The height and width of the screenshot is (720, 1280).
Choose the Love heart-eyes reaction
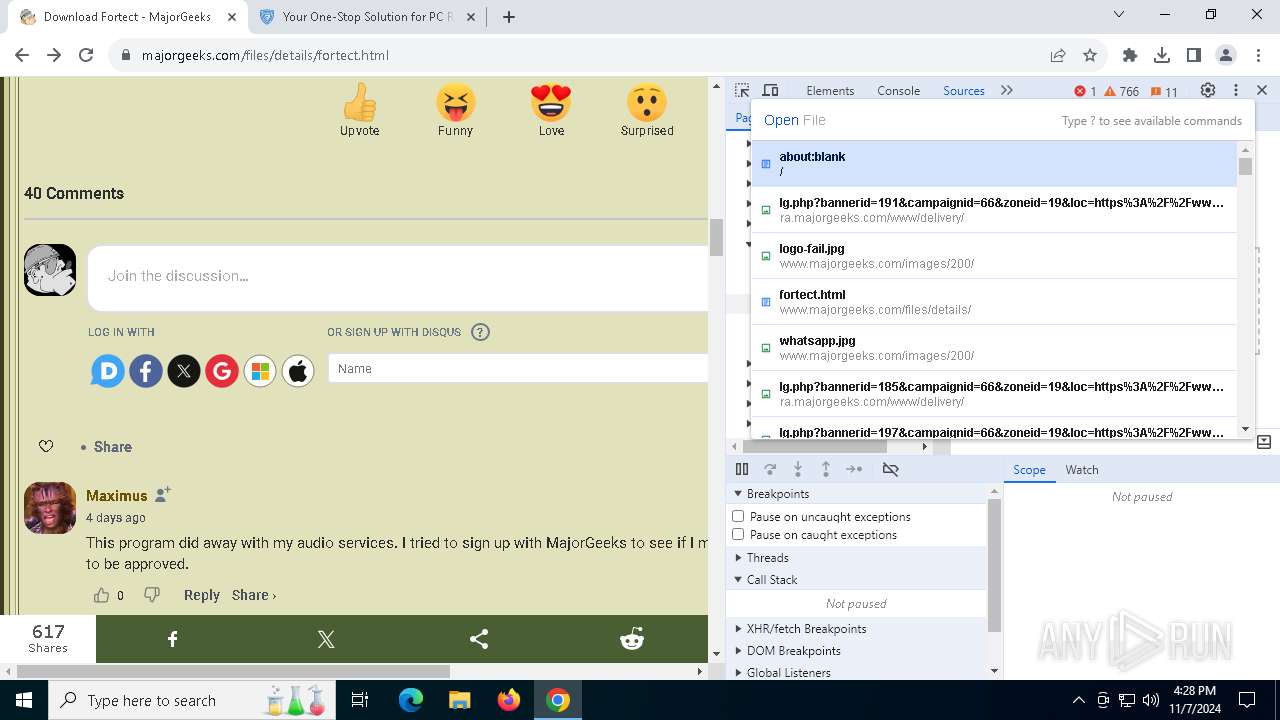551,102
